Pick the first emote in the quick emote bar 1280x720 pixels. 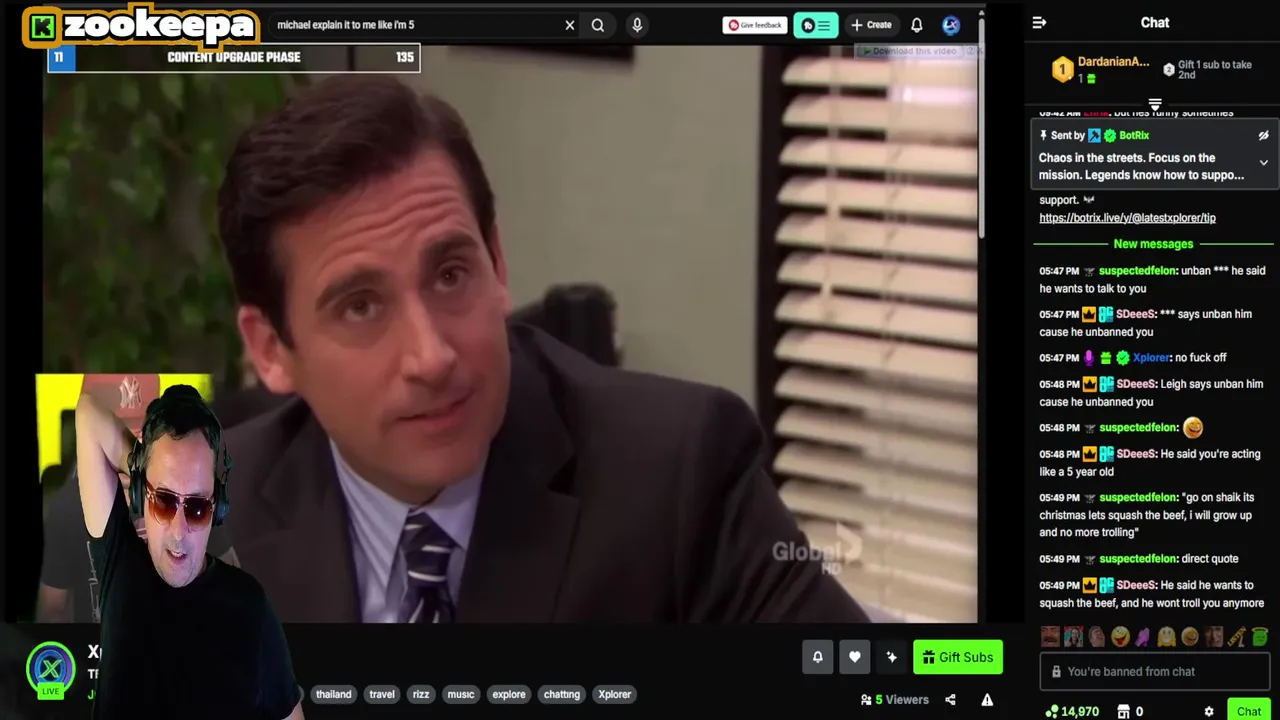coord(1050,636)
